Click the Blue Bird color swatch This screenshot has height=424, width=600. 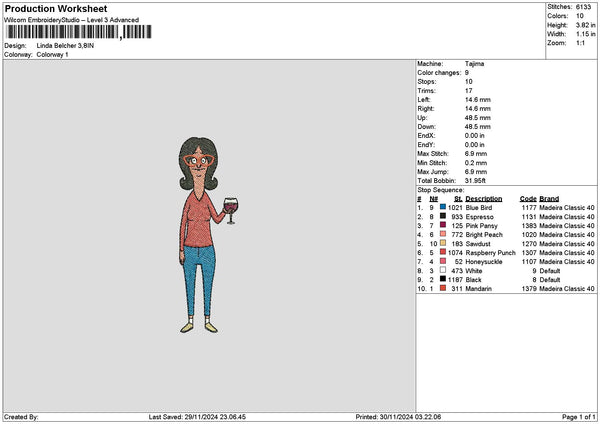[x=443, y=207]
